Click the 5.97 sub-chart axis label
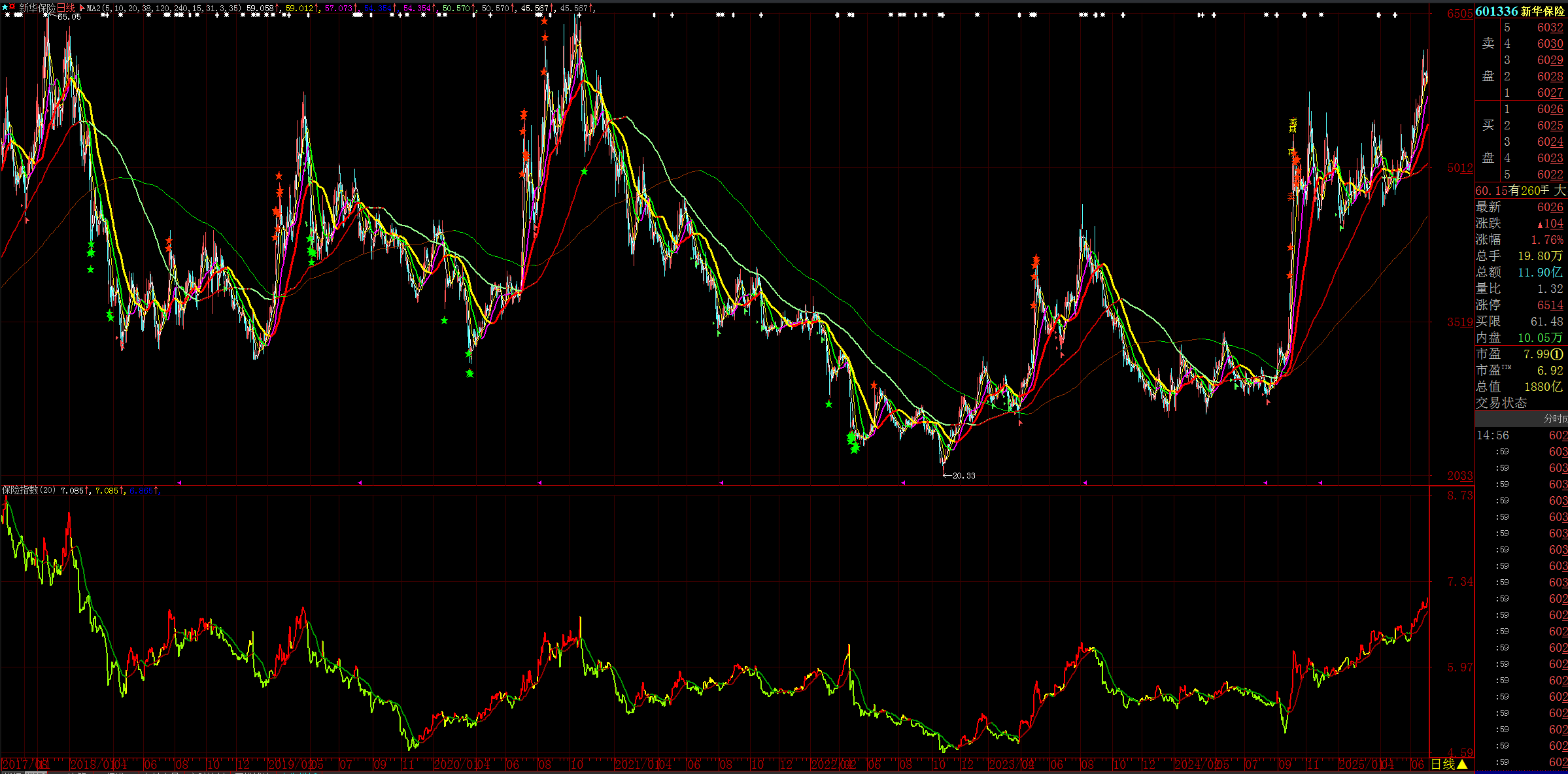 click(1460, 667)
